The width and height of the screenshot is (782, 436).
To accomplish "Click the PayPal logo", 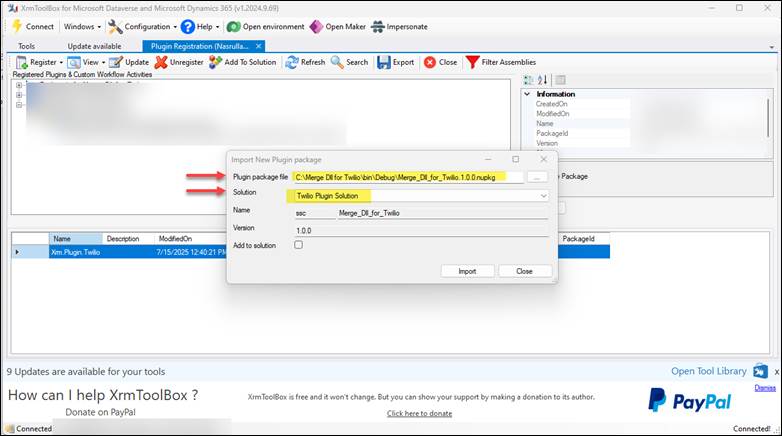I will click(690, 401).
